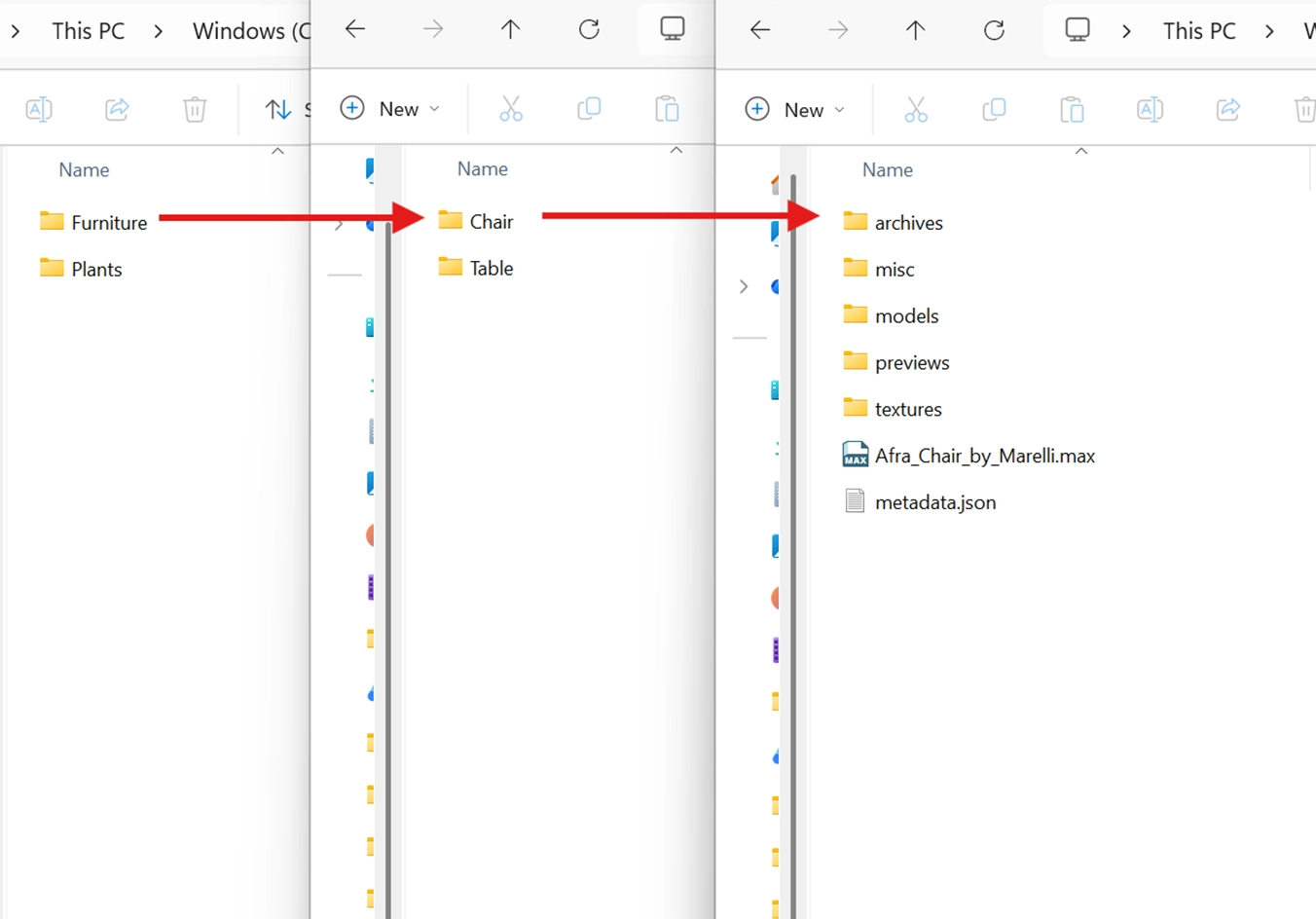Click Share icon in the archives window toolbar

tap(1228, 110)
